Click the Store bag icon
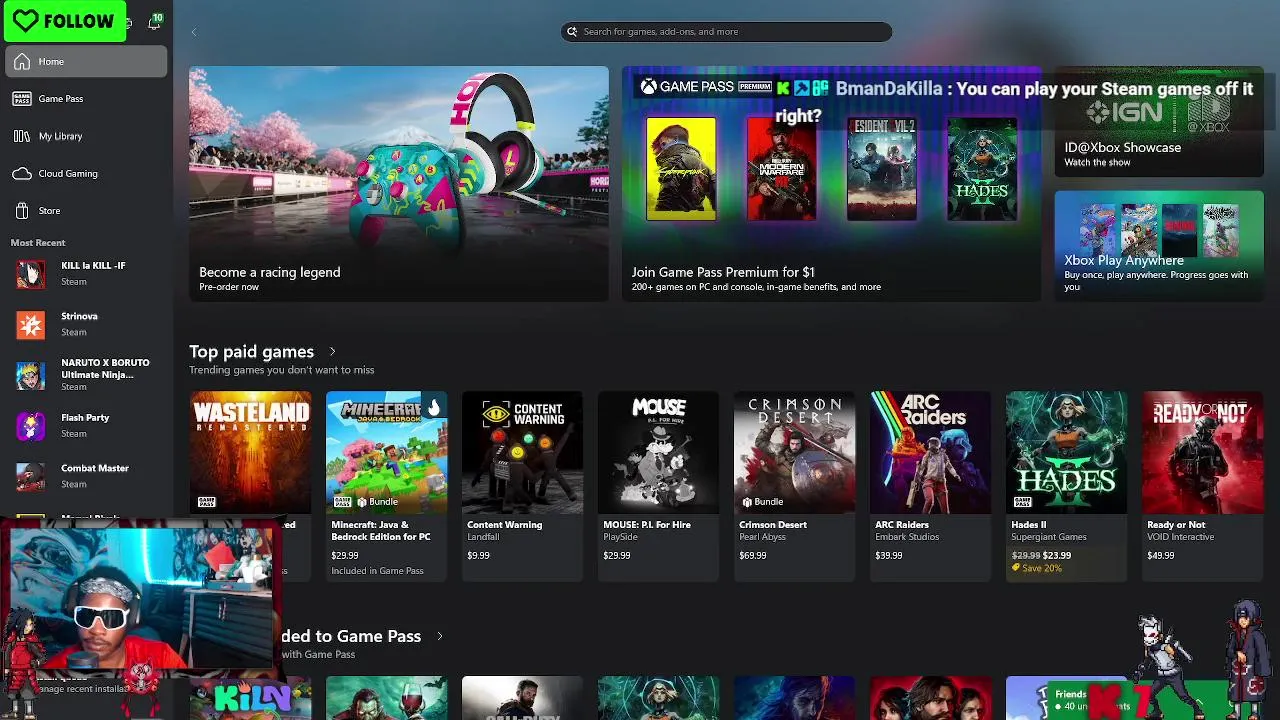Image resolution: width=1280 pixels, height=720 pixels. pos(22,211)
